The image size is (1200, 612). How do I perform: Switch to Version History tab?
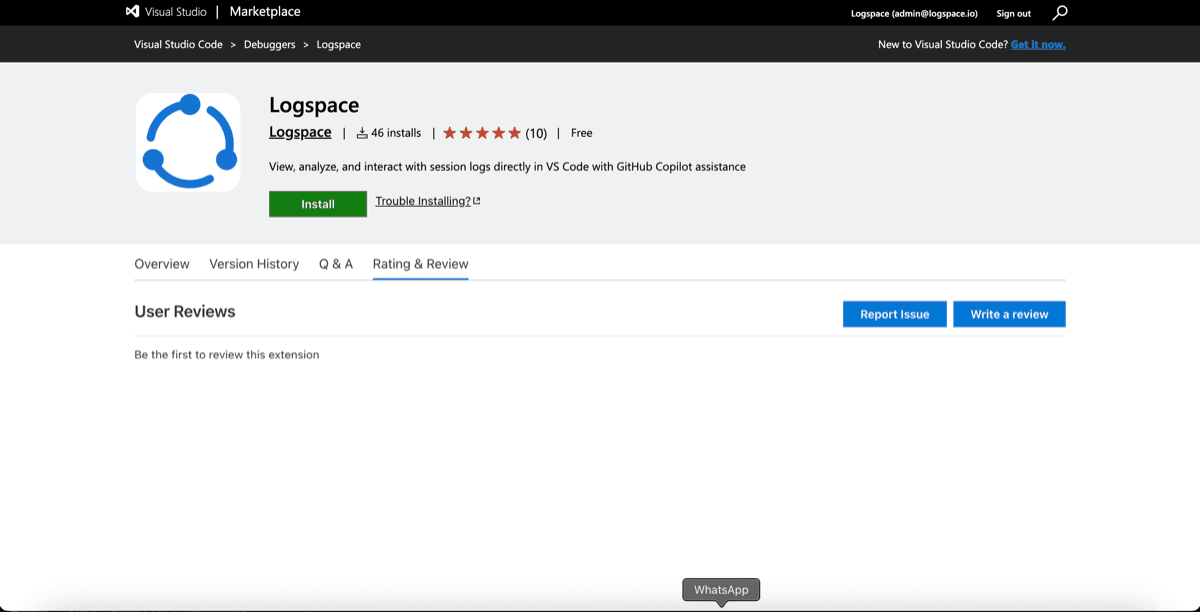[x=254, y=264]
